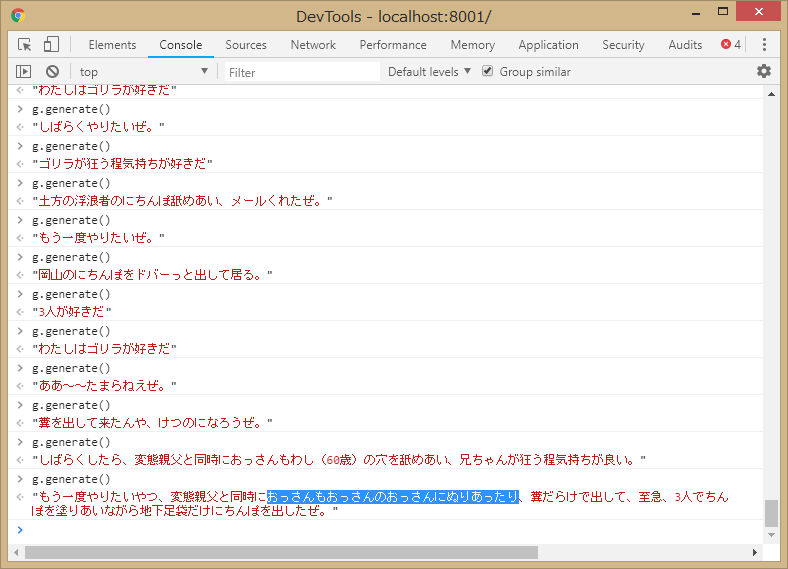
Task: Go to the Elements tab
Action: tap(112, 45)
